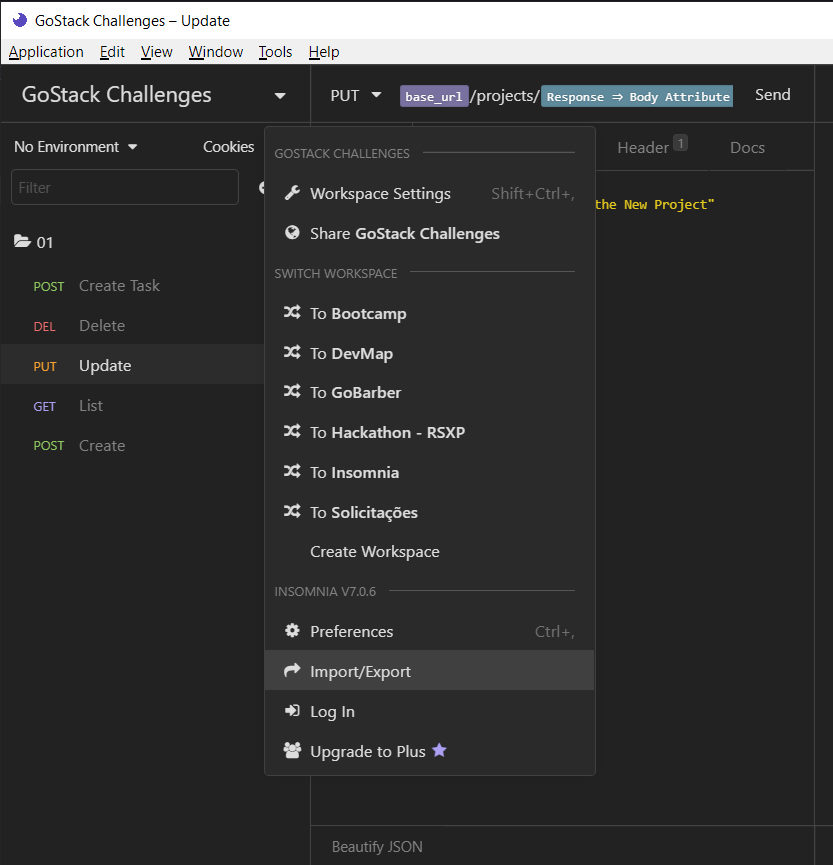833x865 pixels.
Task: Click the base_url variable tag
Action: coord(434,97)
